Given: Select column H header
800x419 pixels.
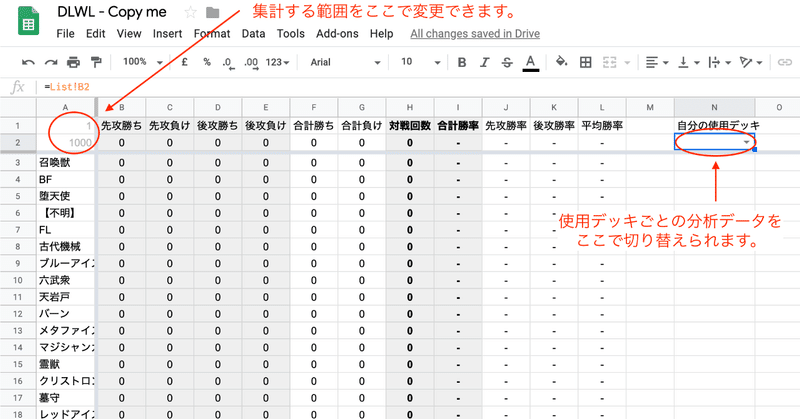Looking at the screenshot, I should pyautogui.click(x=410, y=107).
